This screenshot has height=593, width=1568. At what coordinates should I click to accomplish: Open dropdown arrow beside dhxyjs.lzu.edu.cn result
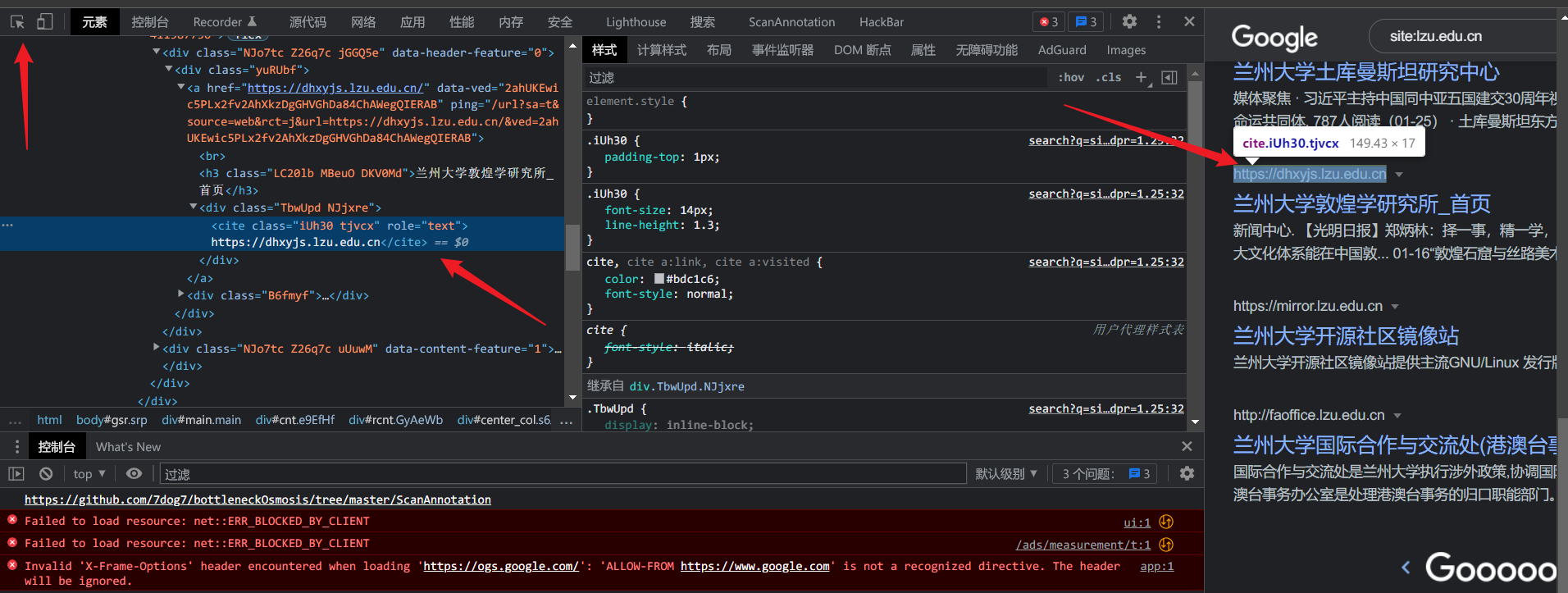(x=1399, y=175)
